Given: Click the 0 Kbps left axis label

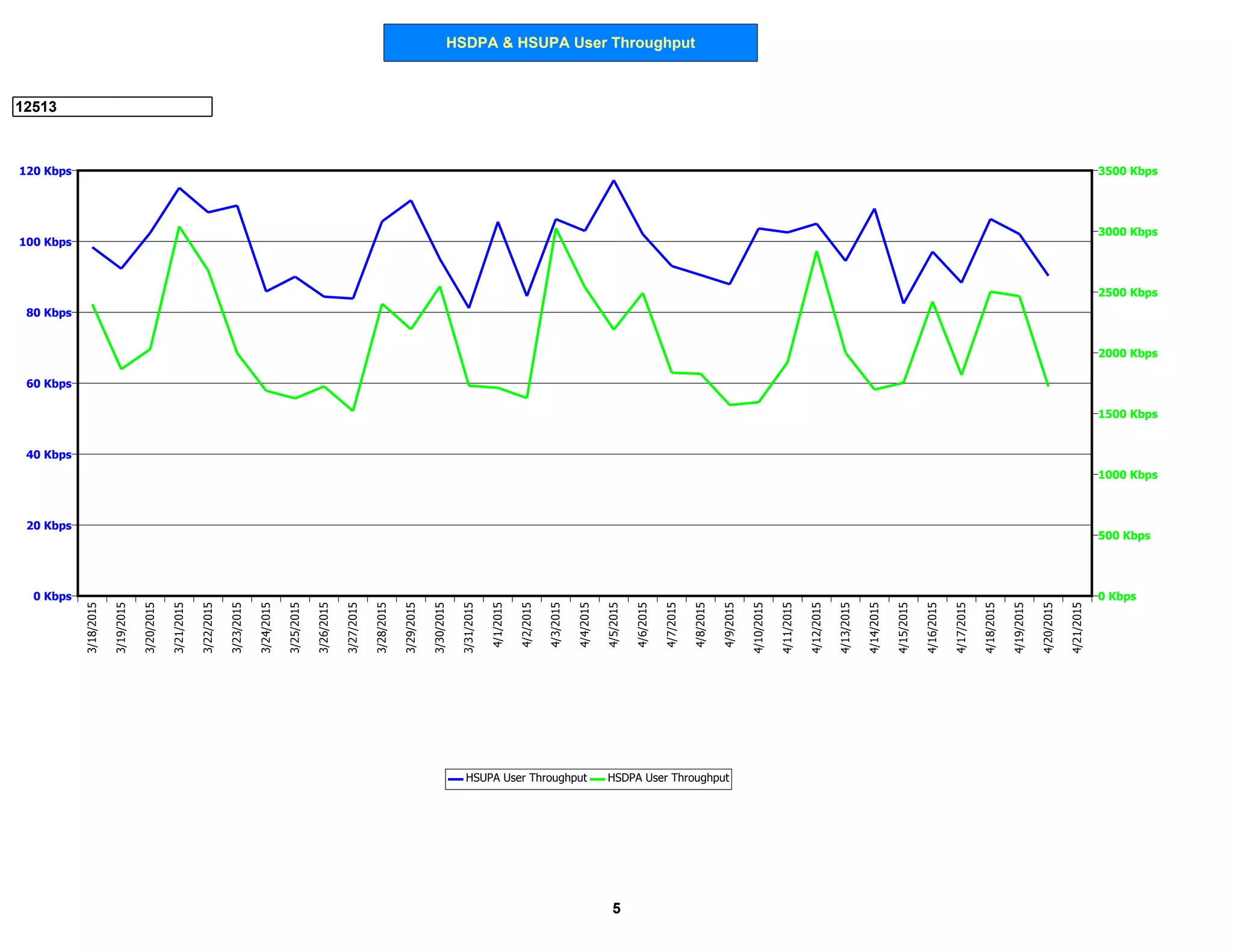Looking at the screenshot, I should [52, 596].
